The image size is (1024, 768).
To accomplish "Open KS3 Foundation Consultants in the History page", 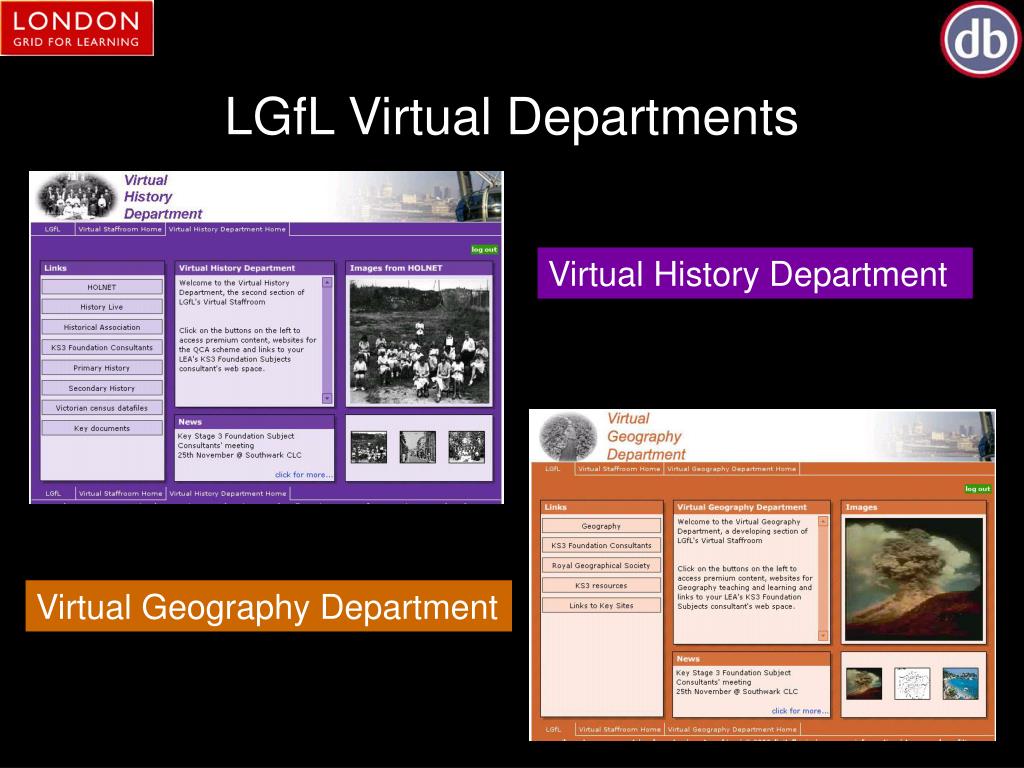I will tap(102, 347).
